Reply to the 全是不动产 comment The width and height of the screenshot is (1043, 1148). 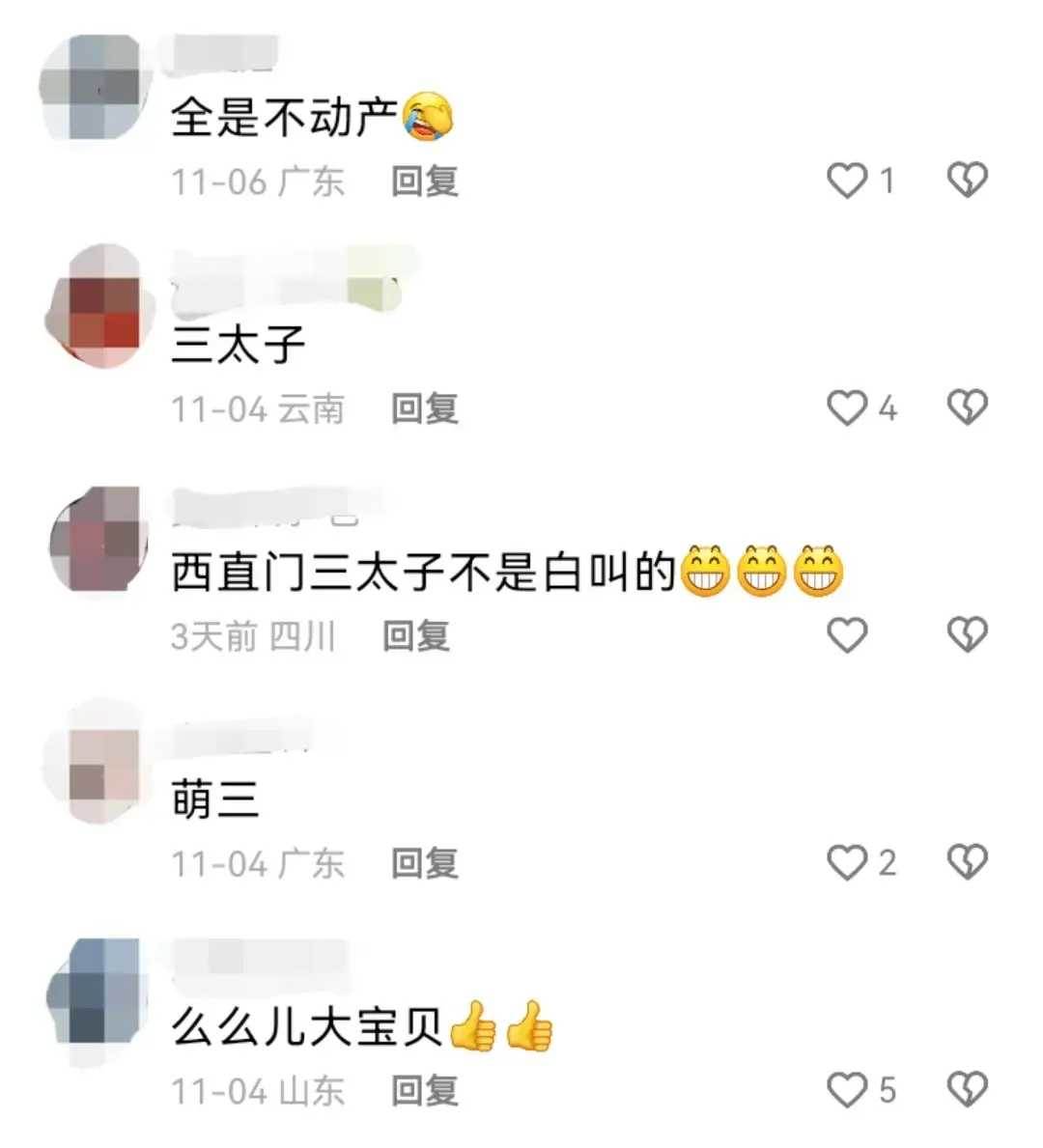[x=425, y=182]
